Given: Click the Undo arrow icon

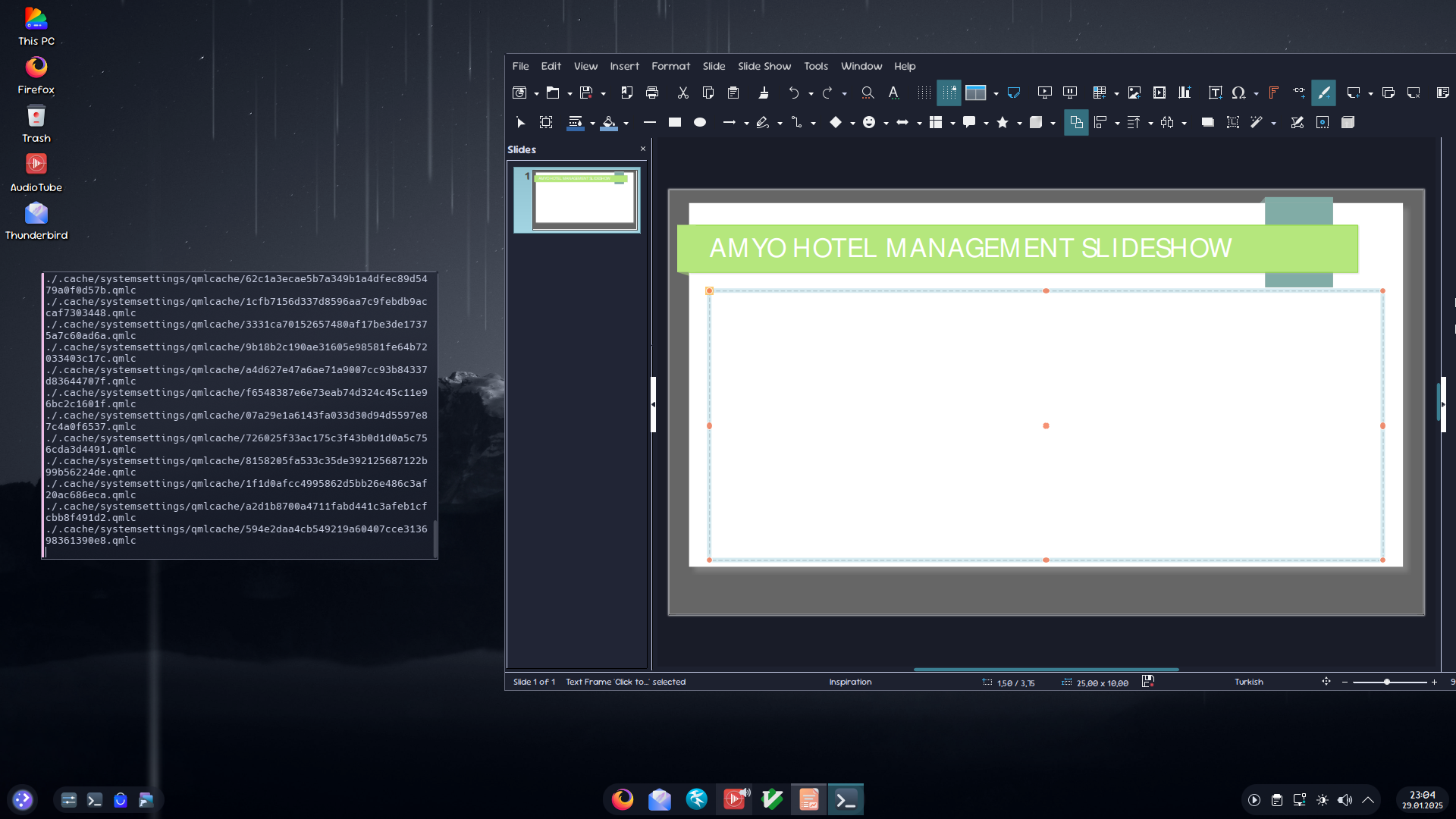Looking at the screenshot, I should (793, 93).
